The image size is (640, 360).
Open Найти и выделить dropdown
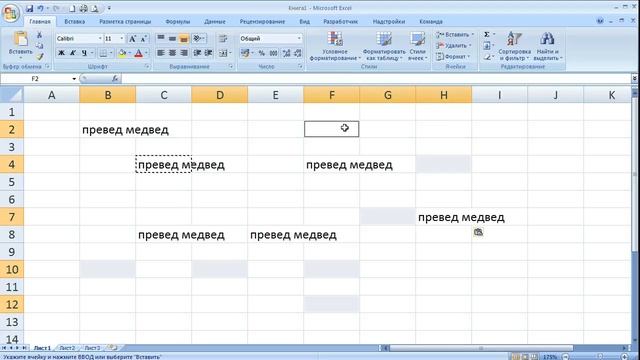pyautogui.click(x=547, y=46)
